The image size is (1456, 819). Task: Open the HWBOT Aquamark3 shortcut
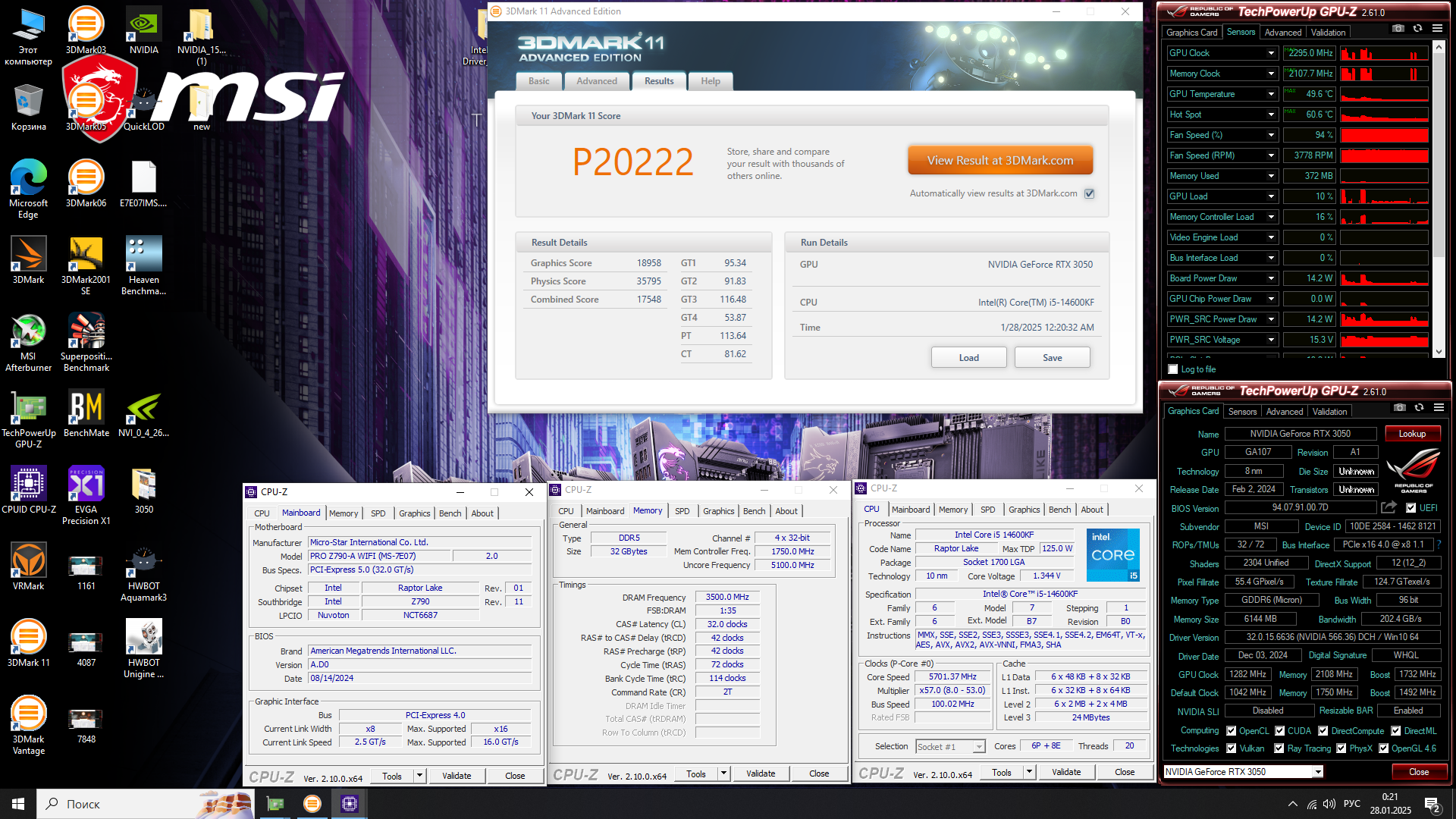click(143, 573)
